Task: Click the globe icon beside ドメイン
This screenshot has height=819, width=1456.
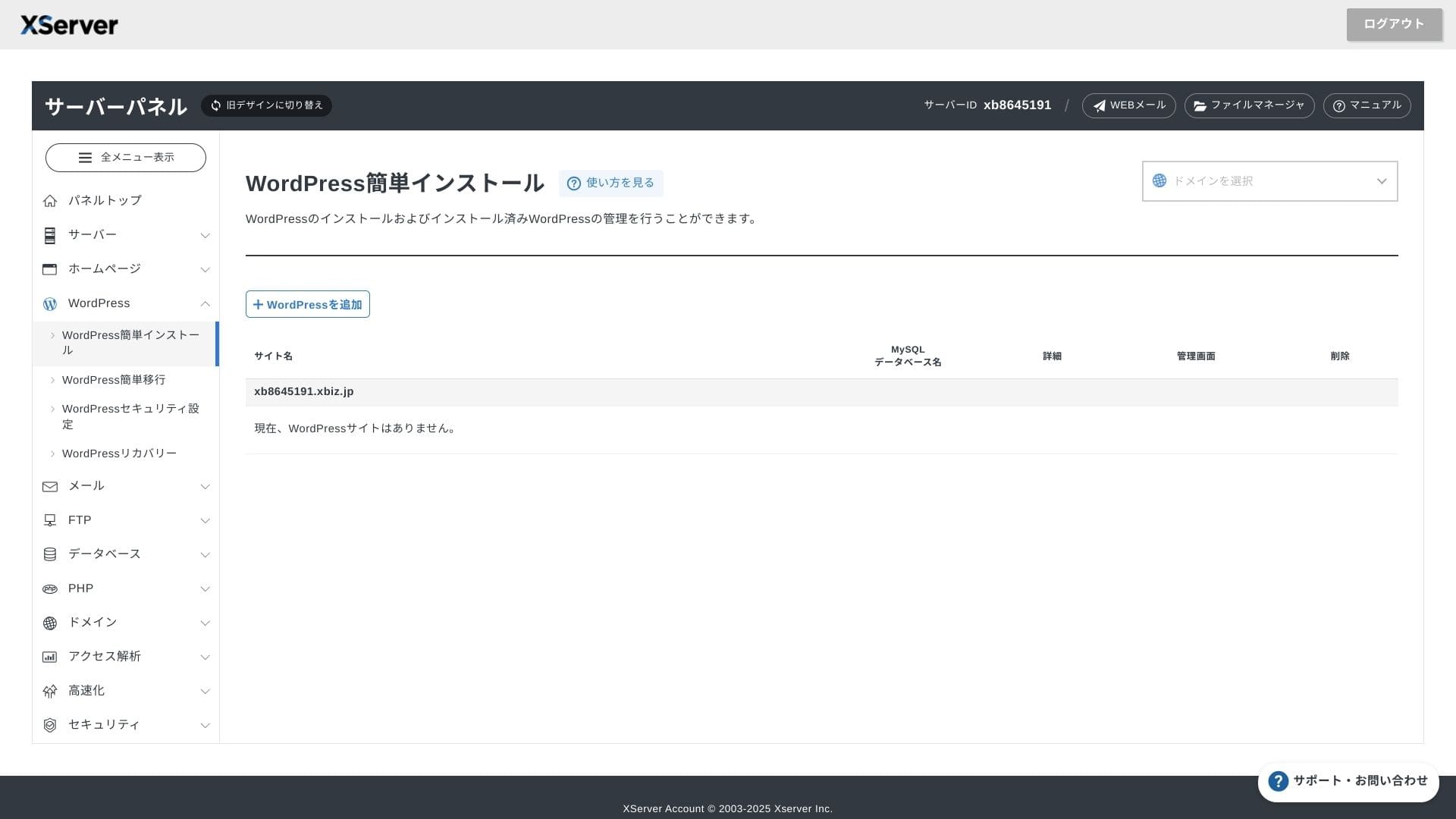Action: click(x=50, y=623)
